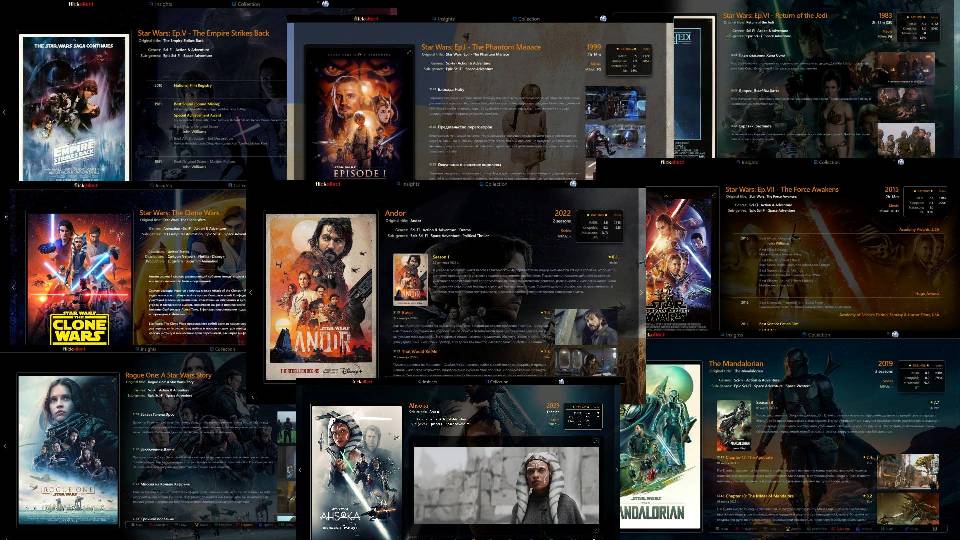The image size is (960, 540).
Task: Click the Andor title link
Action: coord(397,212)
